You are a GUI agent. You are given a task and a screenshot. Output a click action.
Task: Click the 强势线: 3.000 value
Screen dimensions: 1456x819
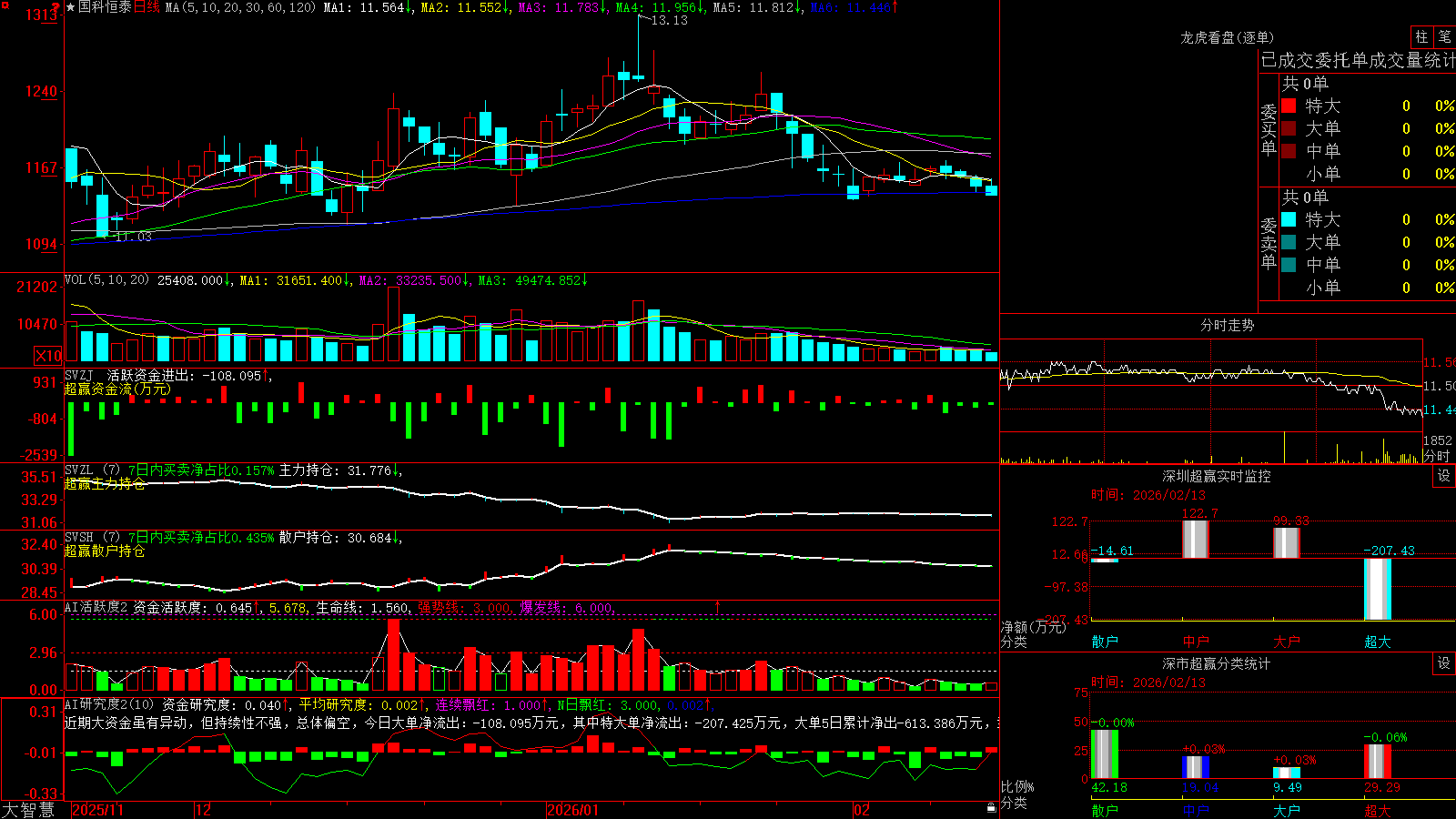[x=464, y=608]
